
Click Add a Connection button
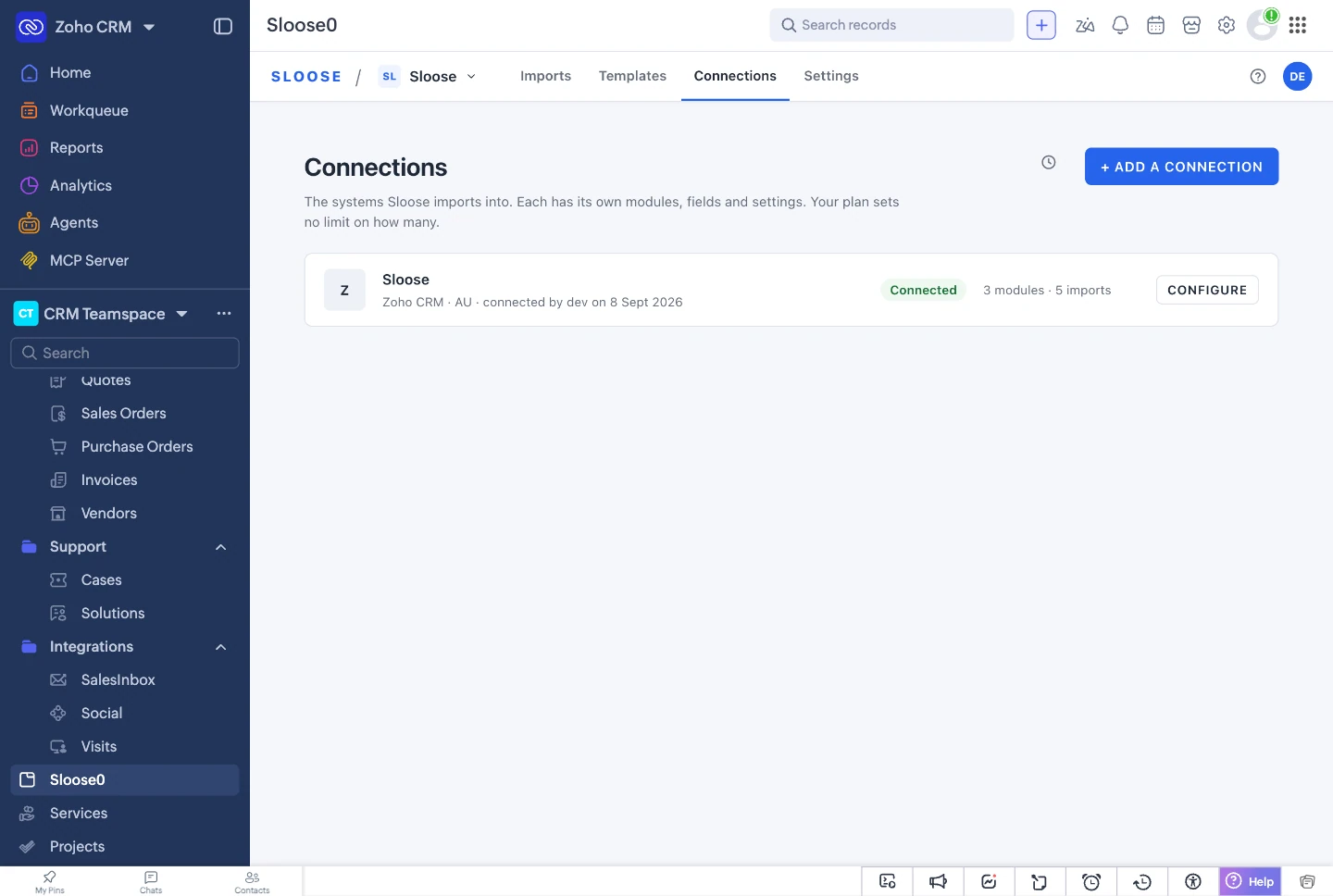1181,167
